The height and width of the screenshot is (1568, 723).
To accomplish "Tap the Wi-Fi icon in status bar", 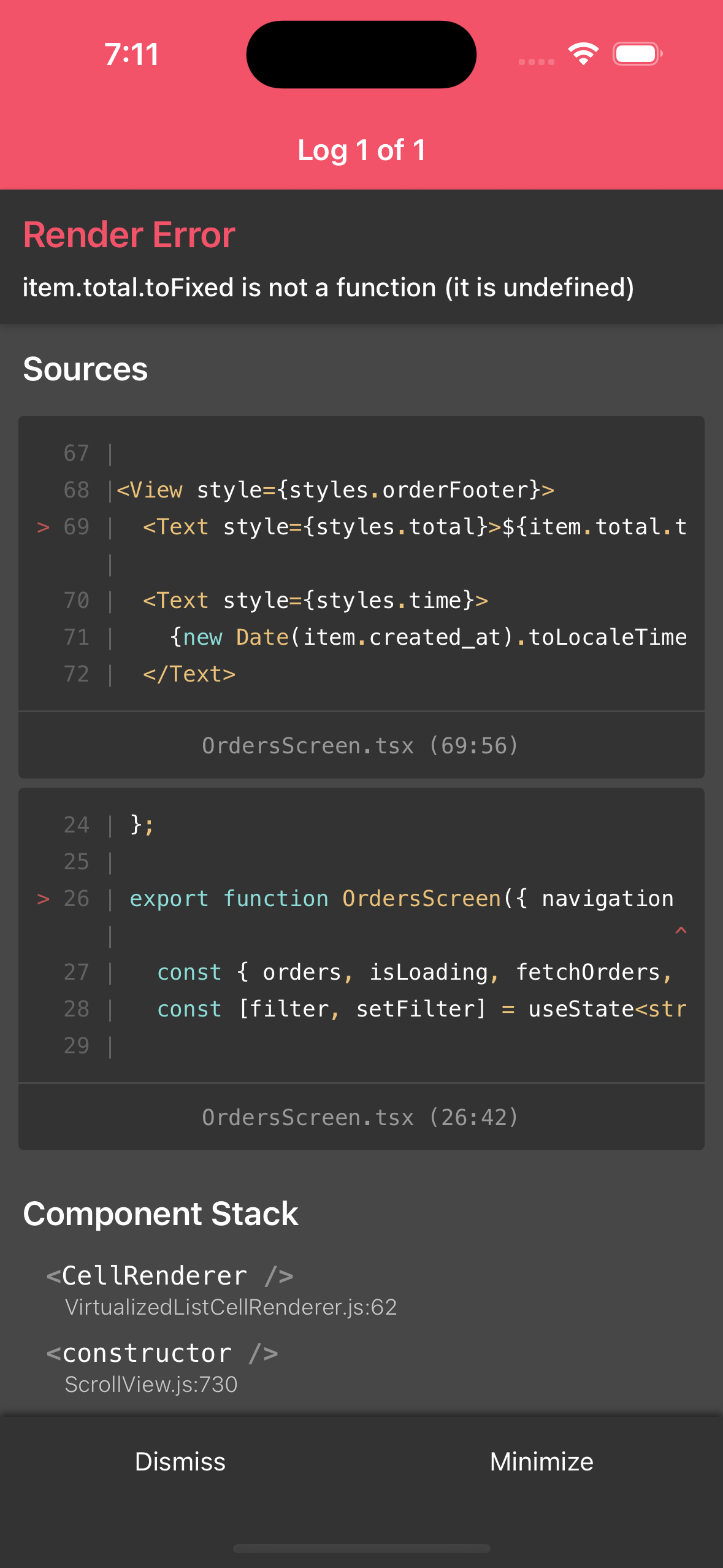I will 583,54.
